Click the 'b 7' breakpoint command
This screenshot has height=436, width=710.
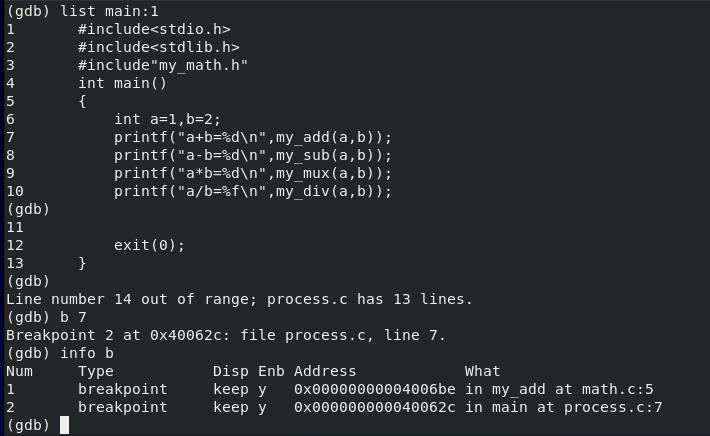tap(73, 317)
